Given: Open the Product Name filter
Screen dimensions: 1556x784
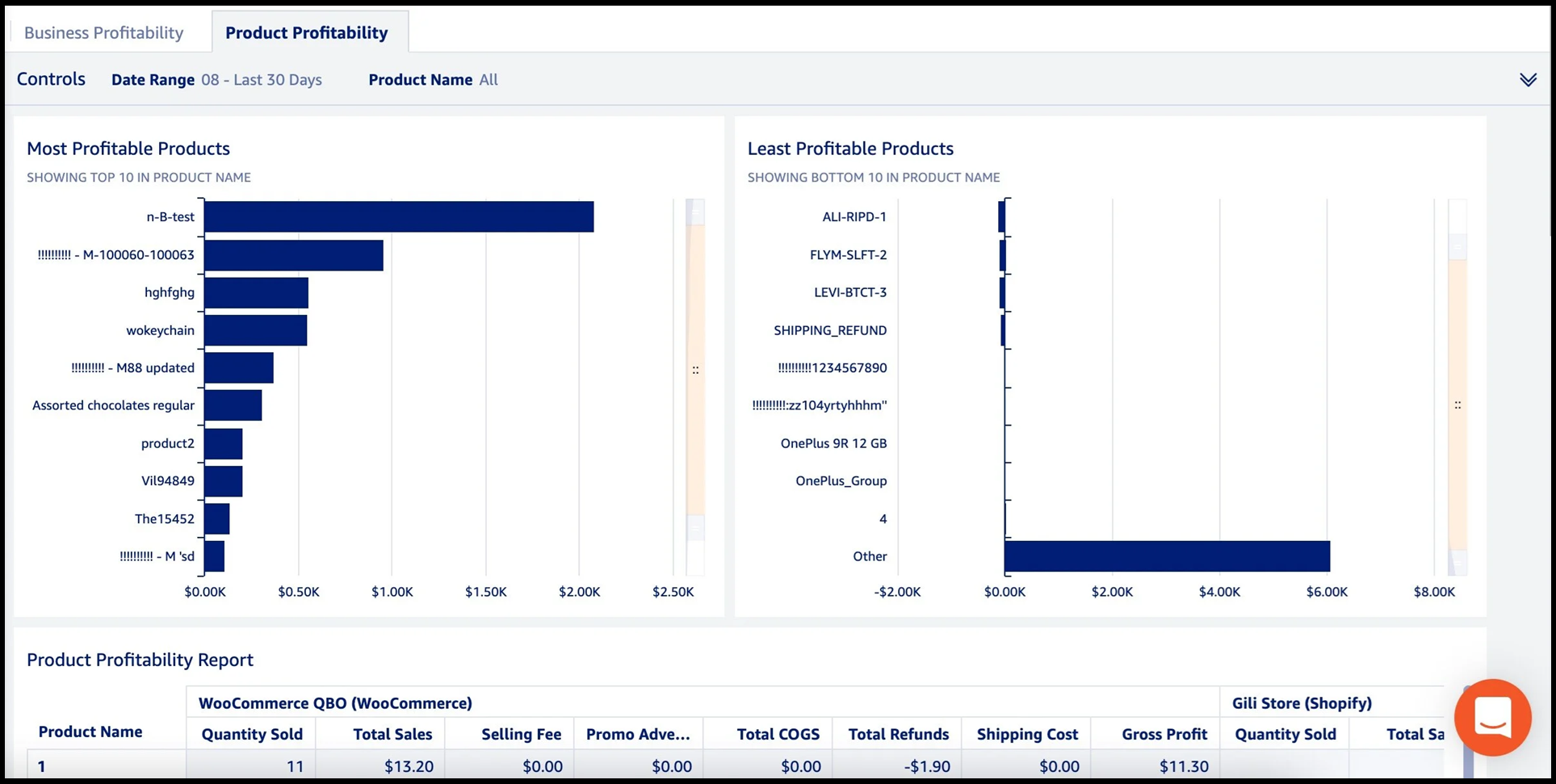Looking at the screenshot, I should tap(433, 79).
